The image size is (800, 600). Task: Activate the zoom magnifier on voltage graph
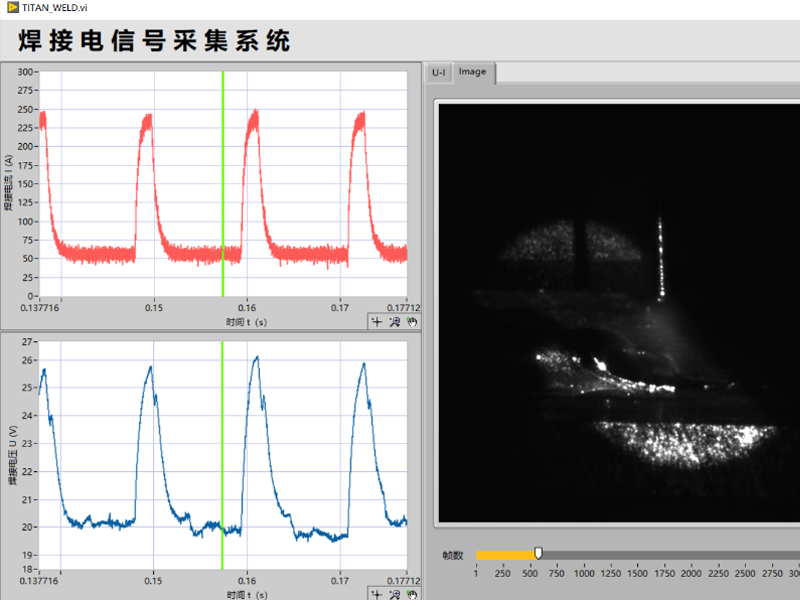click(x=394, y=594)
